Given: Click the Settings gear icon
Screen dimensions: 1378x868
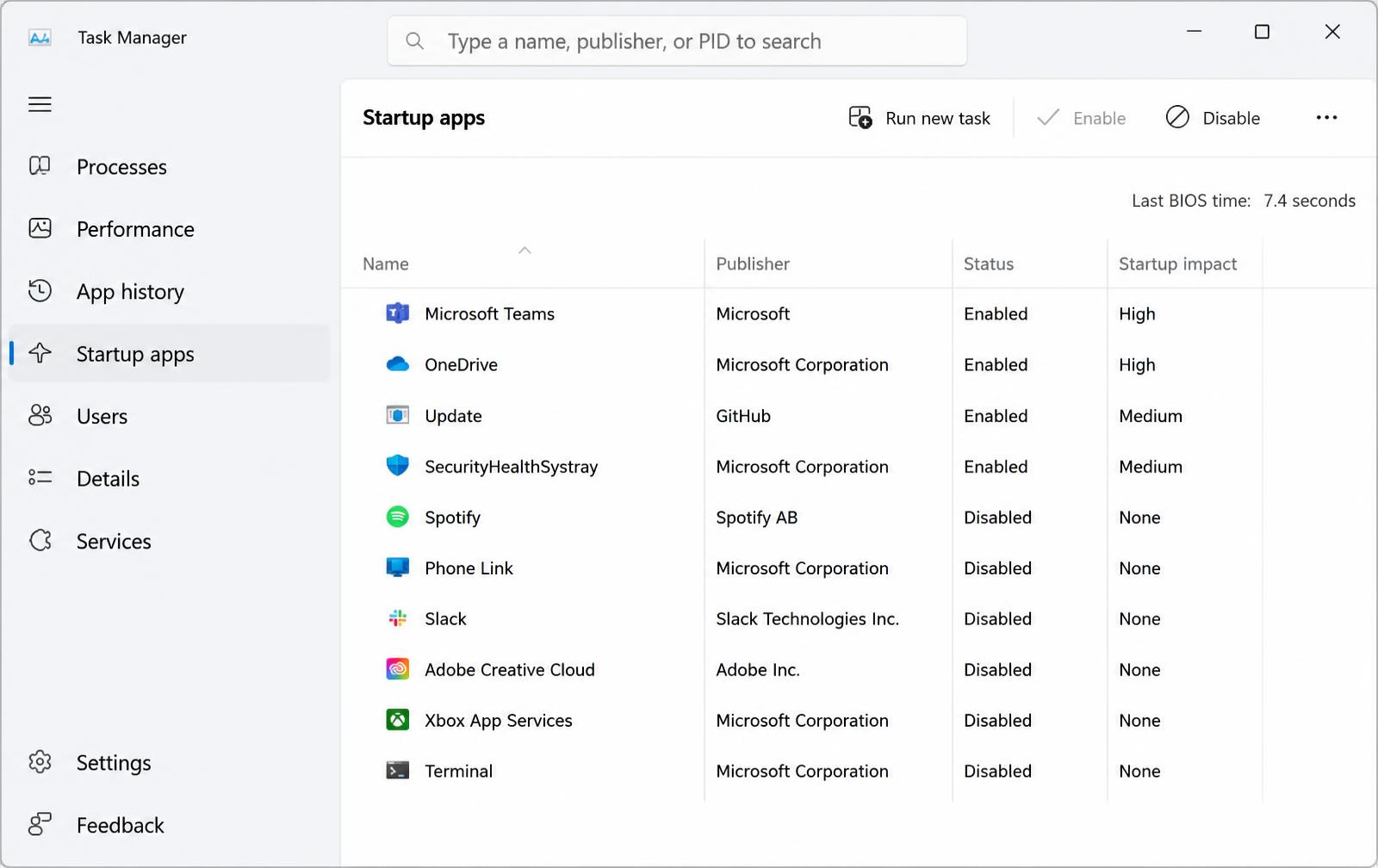Looking at the screenshot, I should click(40, 762).
